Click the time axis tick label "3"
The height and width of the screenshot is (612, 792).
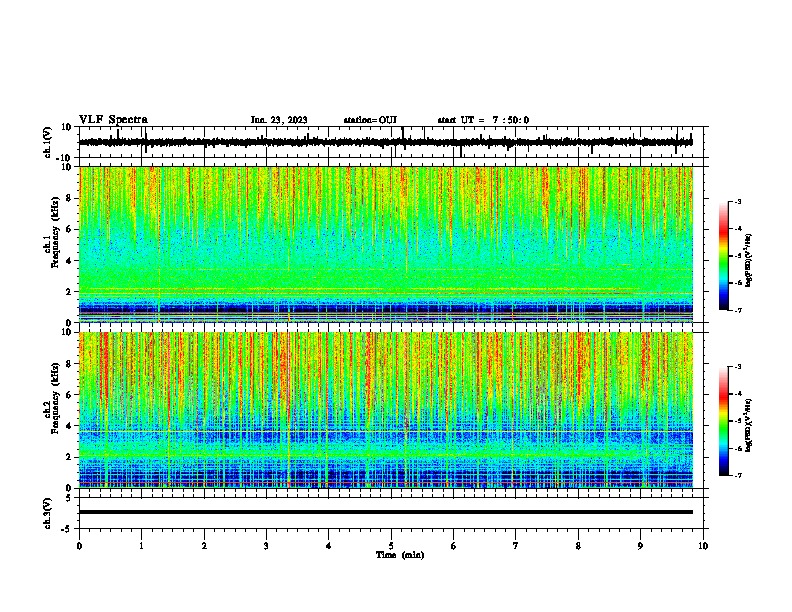tap(266, 546)
